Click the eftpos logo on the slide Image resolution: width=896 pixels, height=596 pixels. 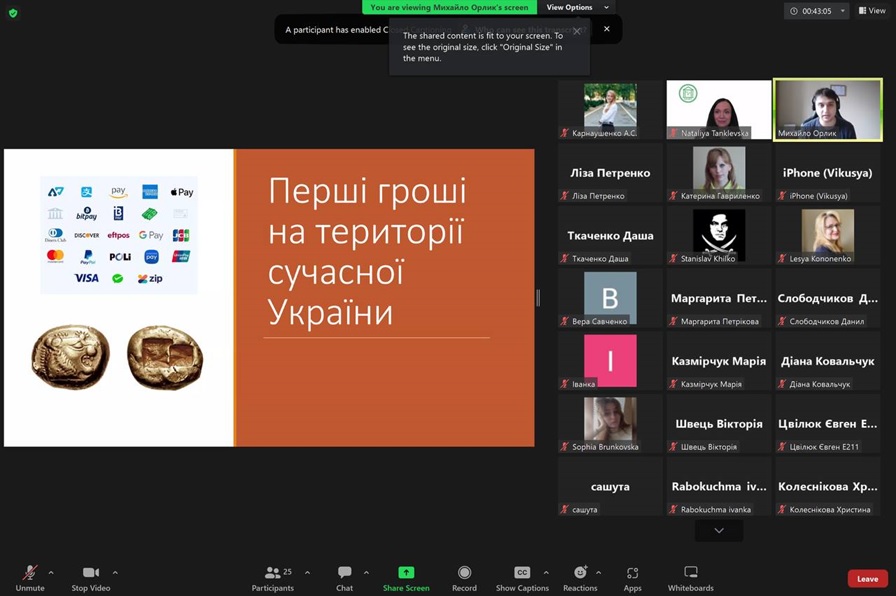(x=118, y=235)
